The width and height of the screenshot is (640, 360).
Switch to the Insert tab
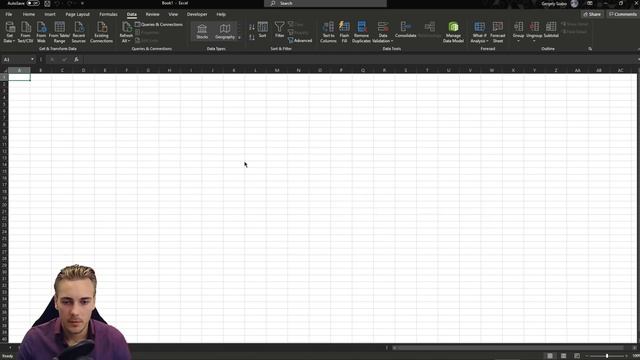click(x=50, y=14)
